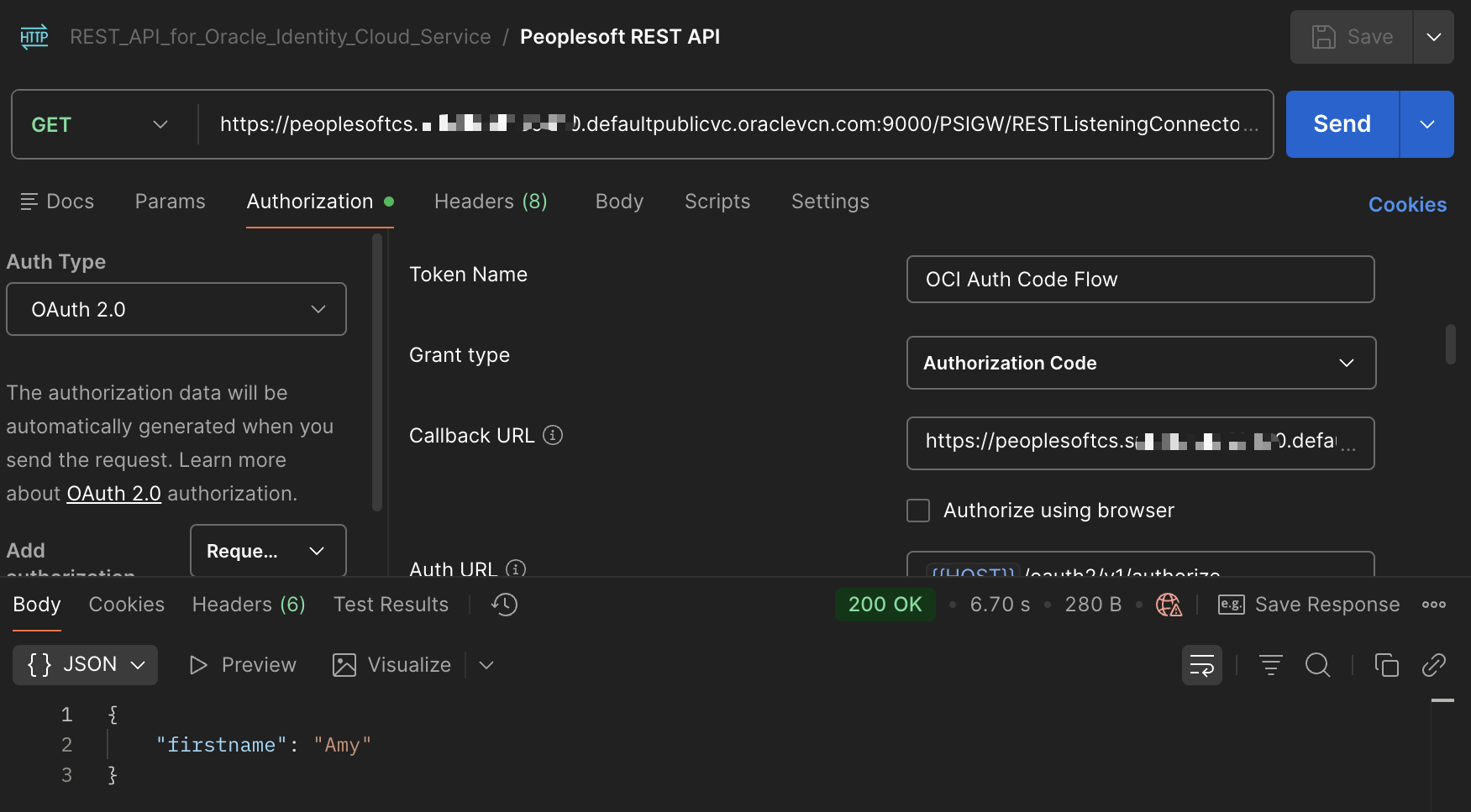Click the "firstname" key in response
The image size is (1471, 812).
222,745
